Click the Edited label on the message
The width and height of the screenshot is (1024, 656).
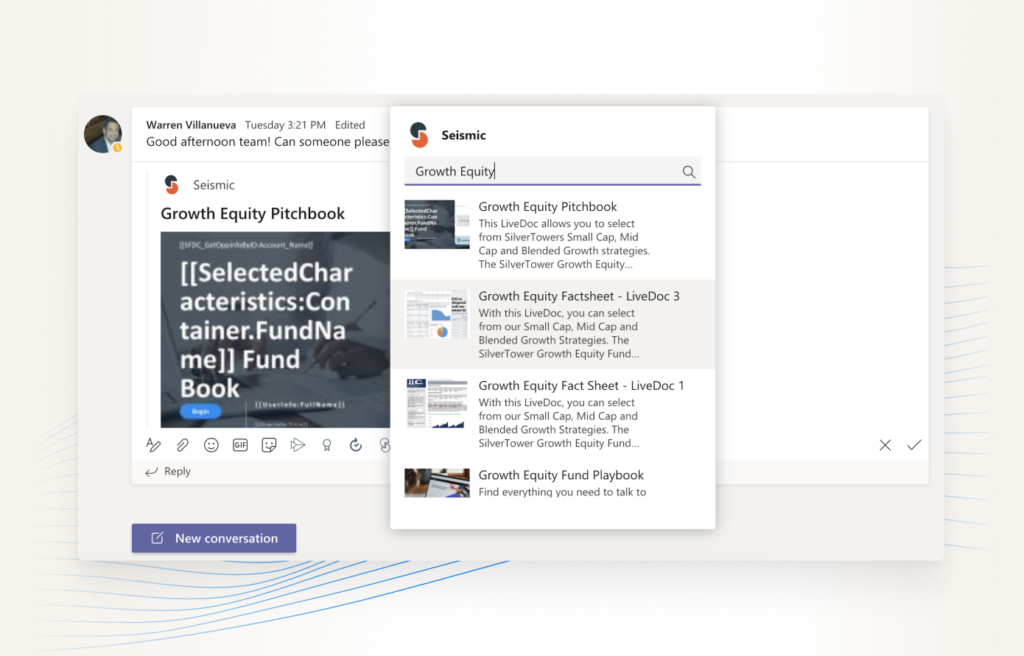350,125
